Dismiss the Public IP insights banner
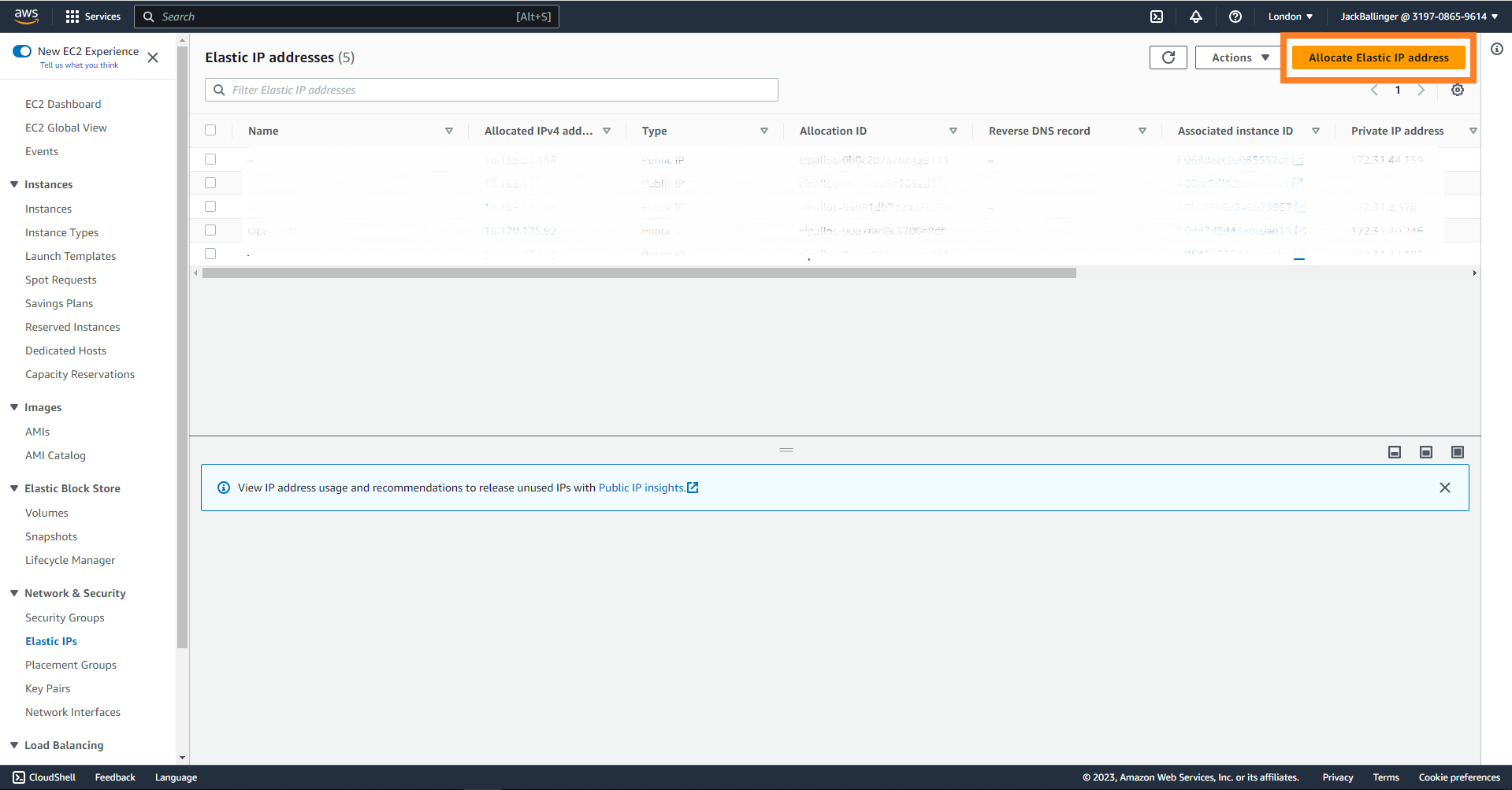1512x790 pixels. 1444,488
